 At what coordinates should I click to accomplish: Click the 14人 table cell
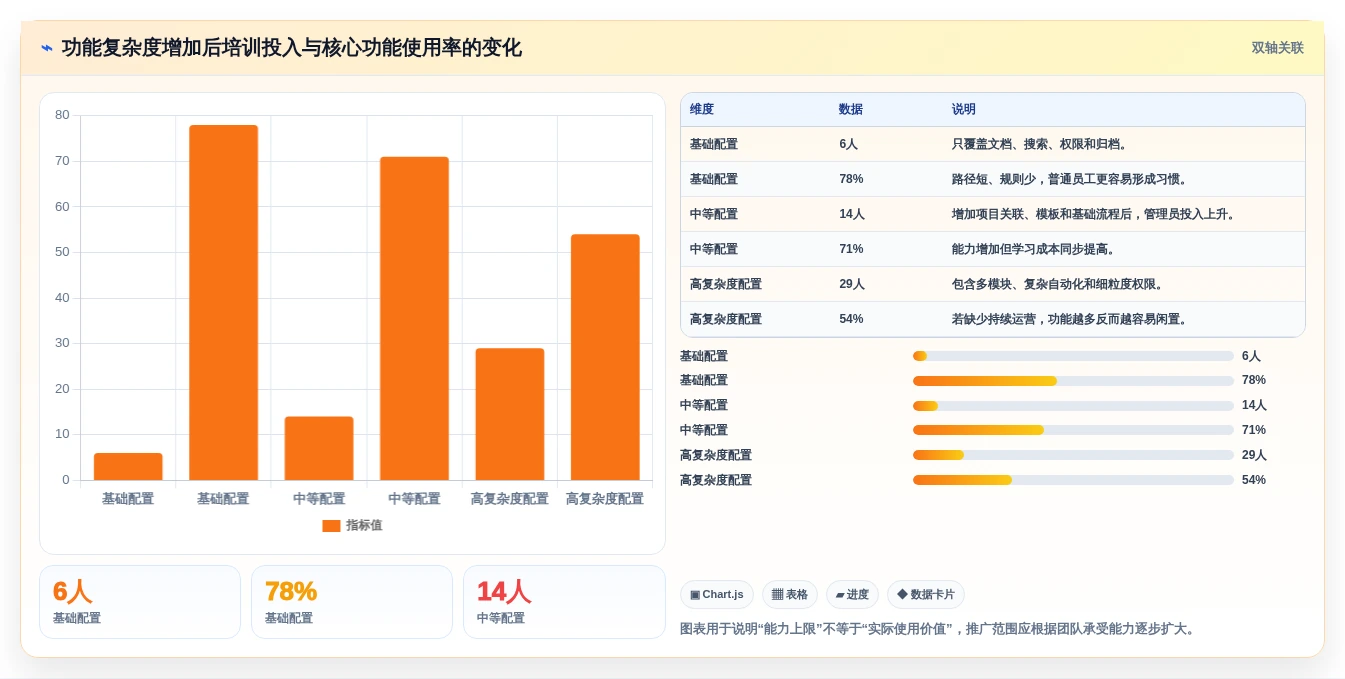click(852, 215)
